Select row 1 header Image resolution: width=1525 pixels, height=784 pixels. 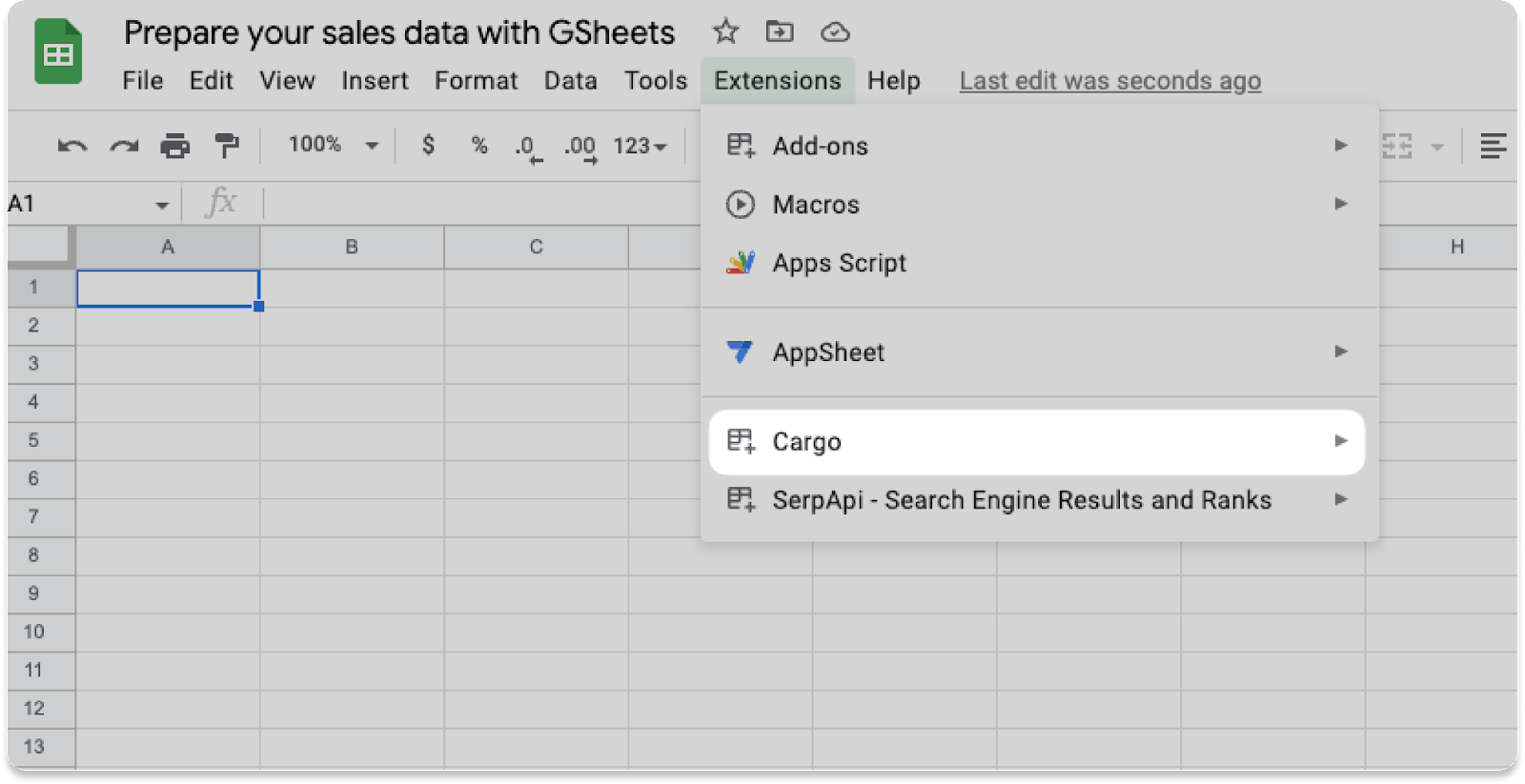(41, 288)
